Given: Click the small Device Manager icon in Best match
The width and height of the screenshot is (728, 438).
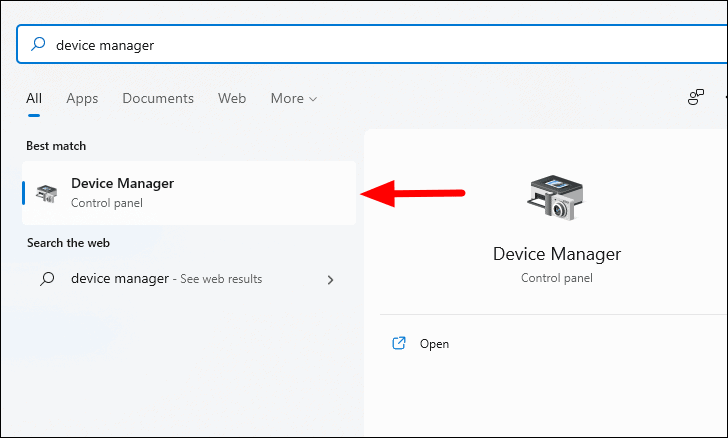Looking at the screenshot, I should click(x=46, y=193).
